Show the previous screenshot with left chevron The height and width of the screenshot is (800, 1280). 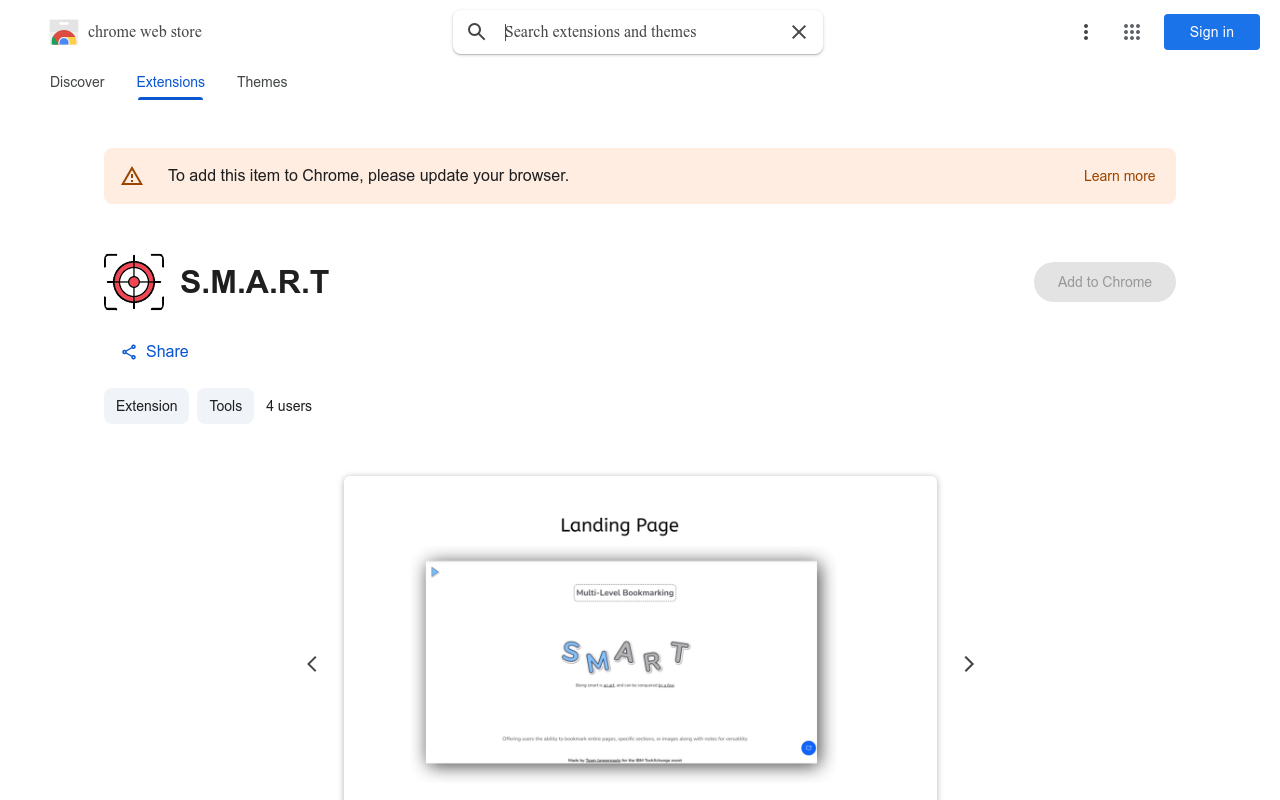point(312,664)
